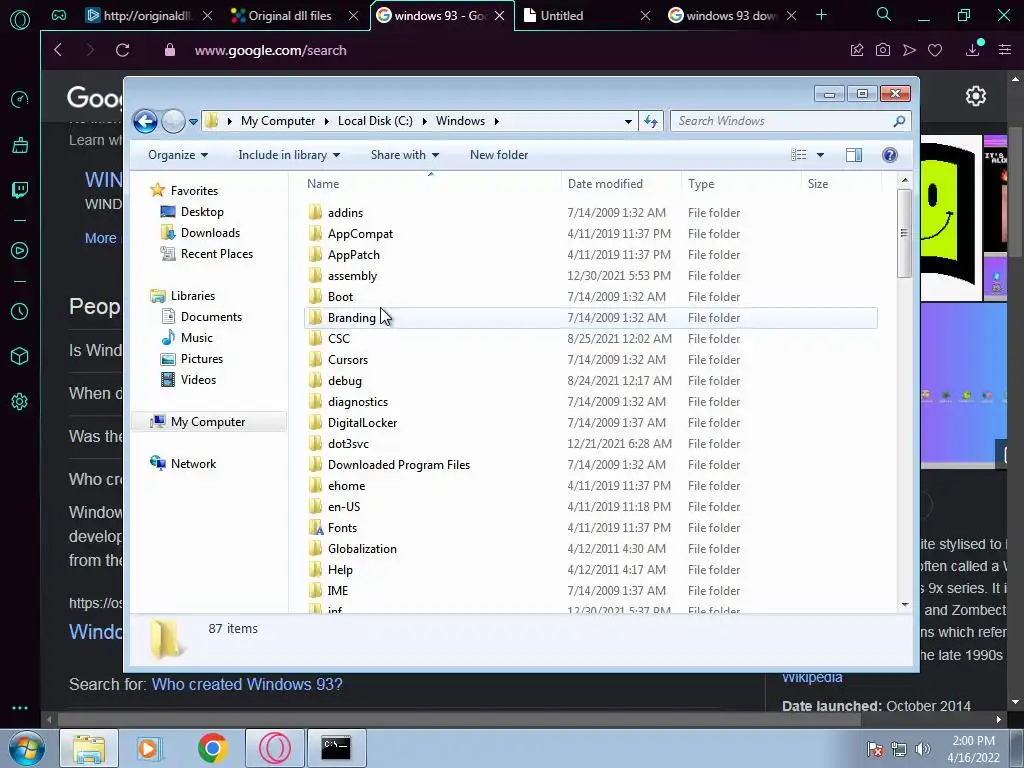Viewport: 1024px width, 768px height.
Task: Open Chrome from the taskbar
Action: 212,748
